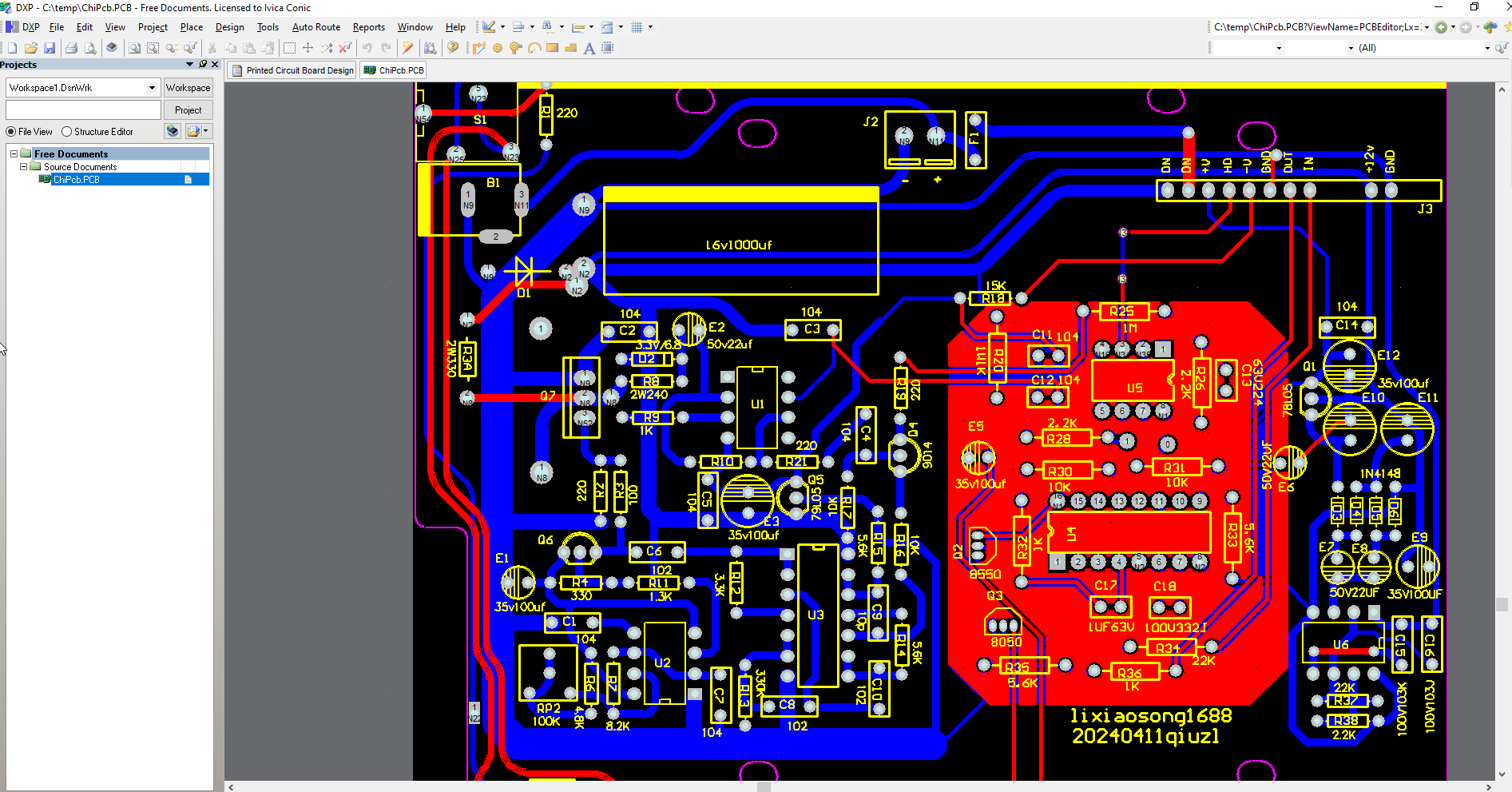Choose the Move selection crosshair tool
The height and width of the screenshot is (792, 1512).
click(308, 48)
